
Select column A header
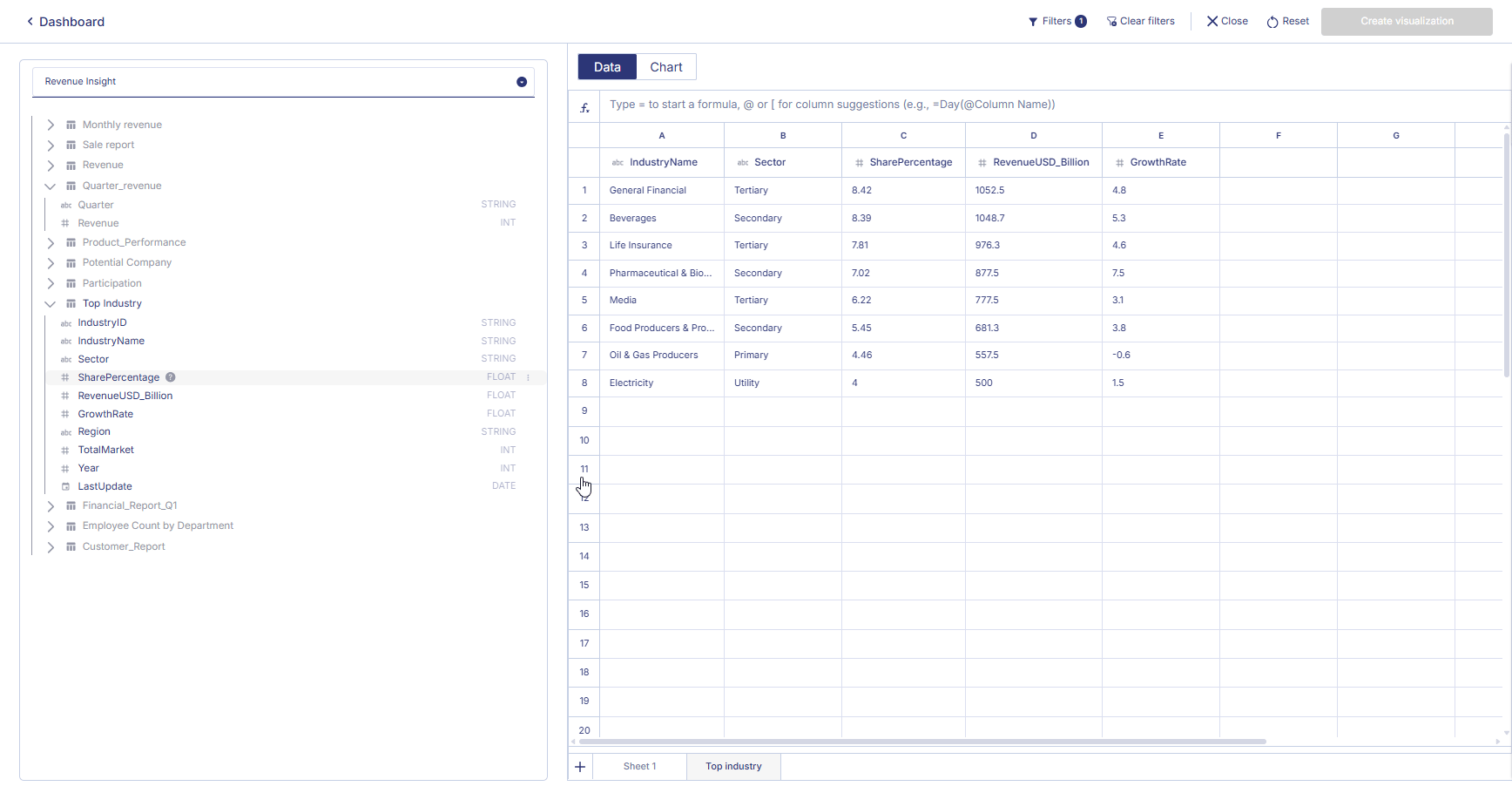[662, 135]
